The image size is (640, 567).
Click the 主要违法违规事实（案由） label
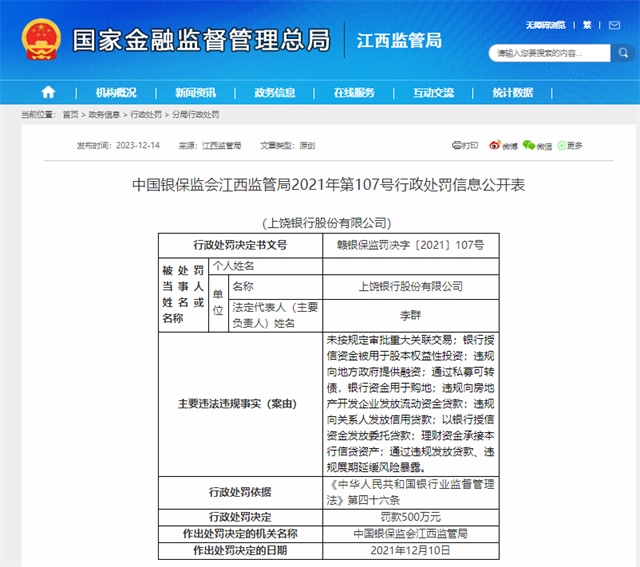coord(237,404)
